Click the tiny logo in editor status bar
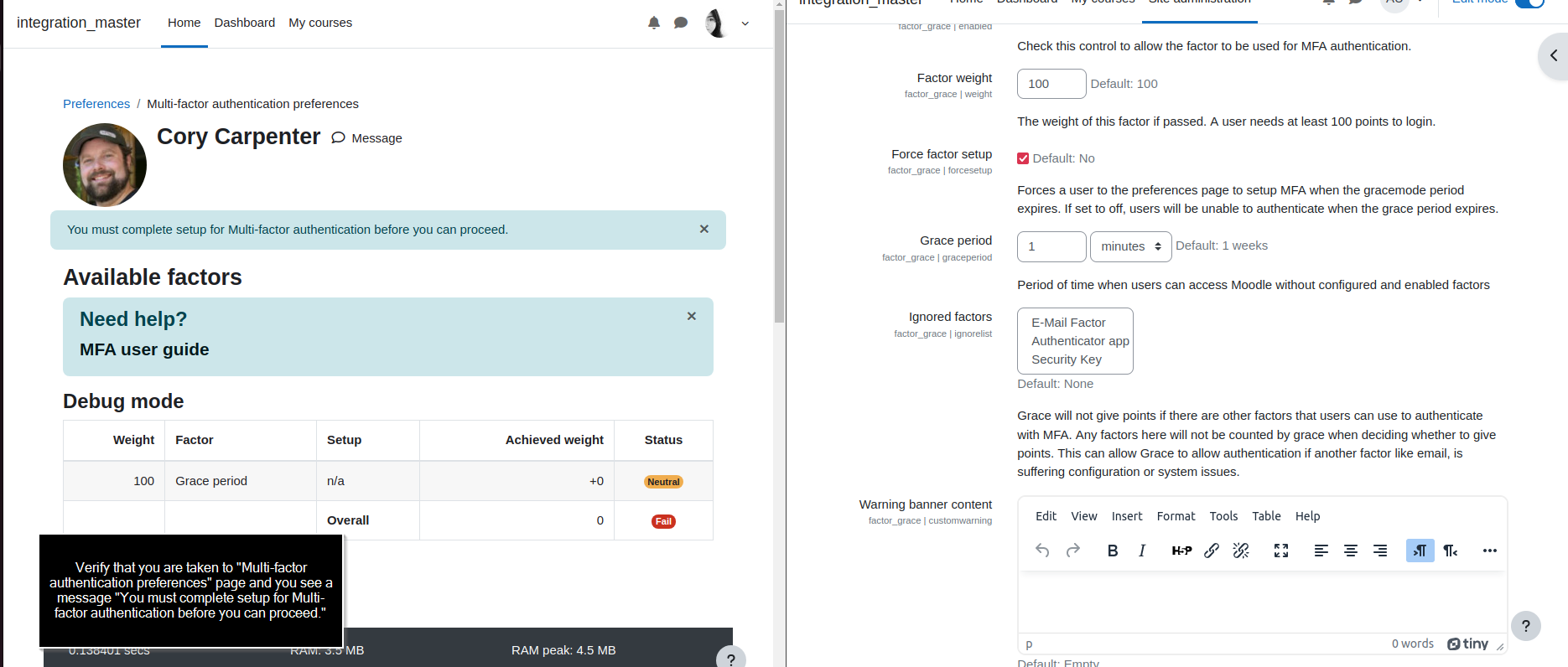Image resolution: width=1568 pixels, height=667 pixels. [1467, 644]
